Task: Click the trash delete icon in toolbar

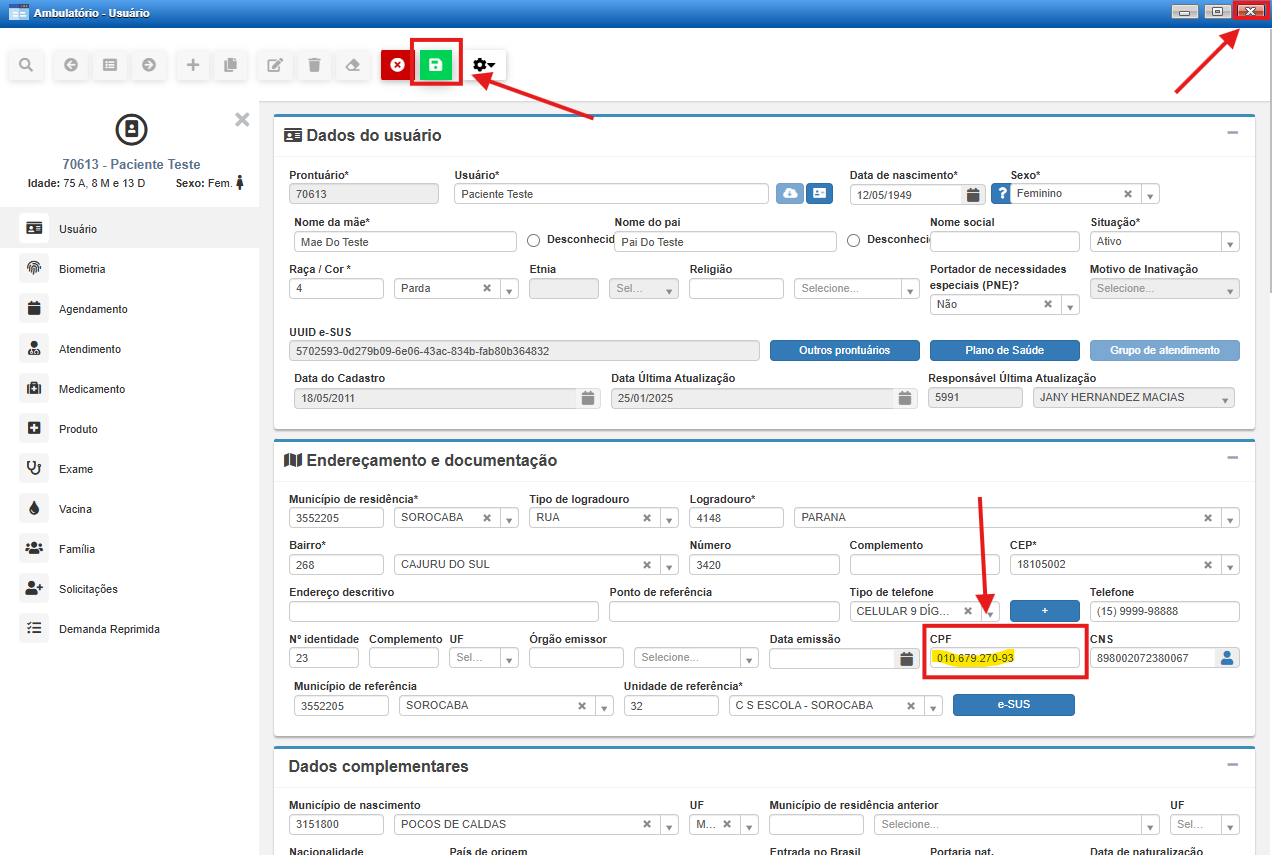Action: click(314, 65)
